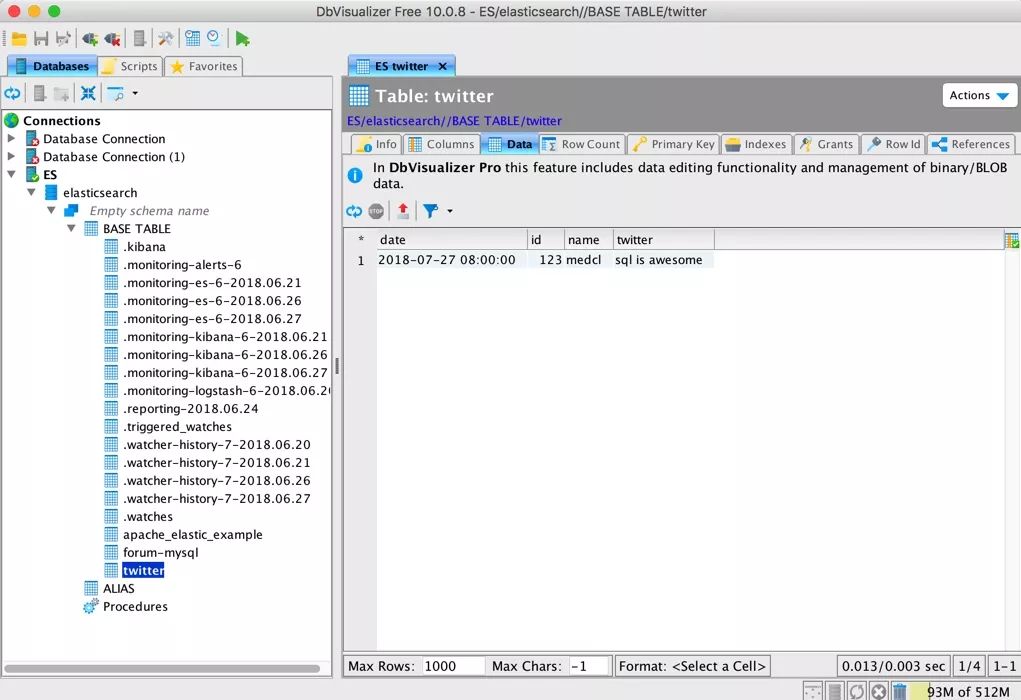This screenshot has width=1021, height=700.
Task: Reload the data grid with refresh icon
Action: coord(354,211)
